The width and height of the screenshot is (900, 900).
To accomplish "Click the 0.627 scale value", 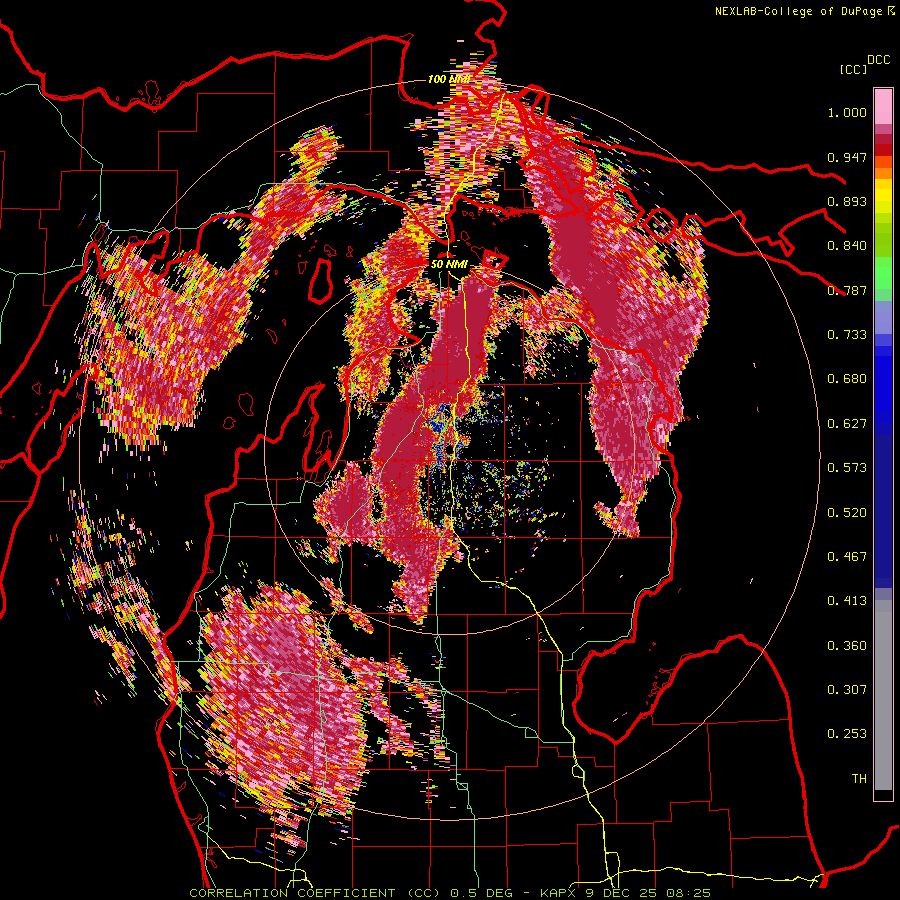I will click(x=847, y=424).
